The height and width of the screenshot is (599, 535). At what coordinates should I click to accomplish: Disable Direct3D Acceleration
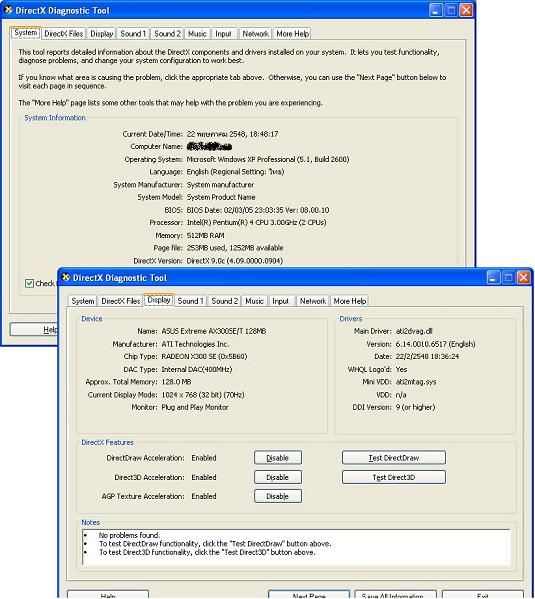(x=278, y=477)
